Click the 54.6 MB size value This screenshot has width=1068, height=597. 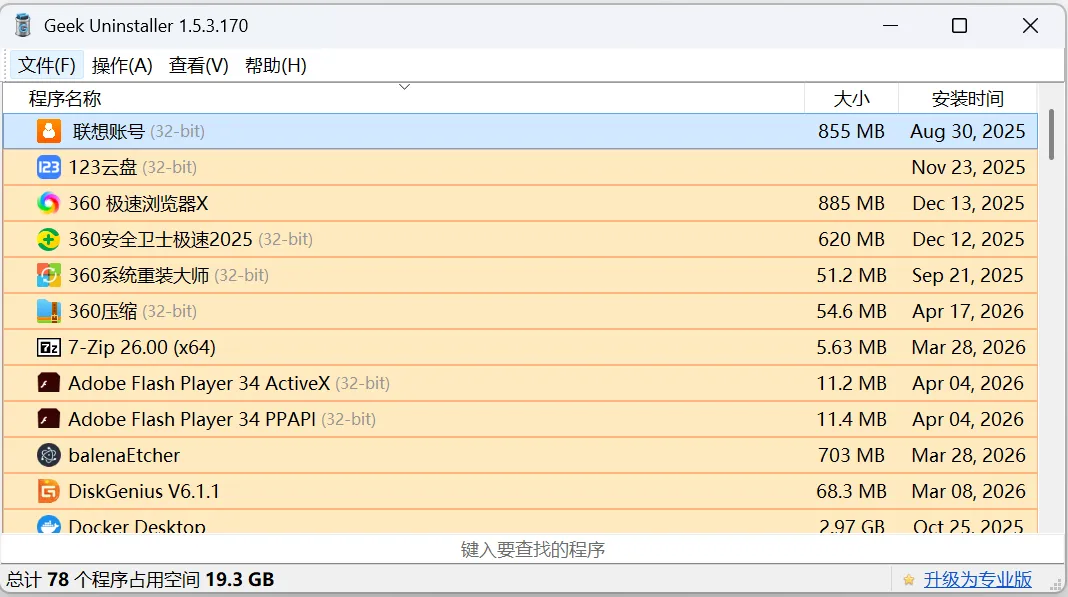tap(851, 311)
